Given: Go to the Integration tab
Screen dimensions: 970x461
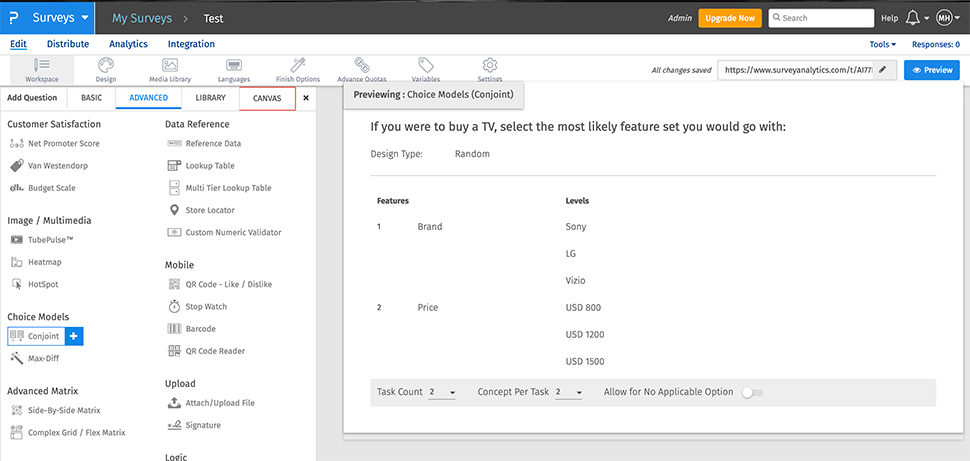Looking at the screenshot, I should 191,44.
